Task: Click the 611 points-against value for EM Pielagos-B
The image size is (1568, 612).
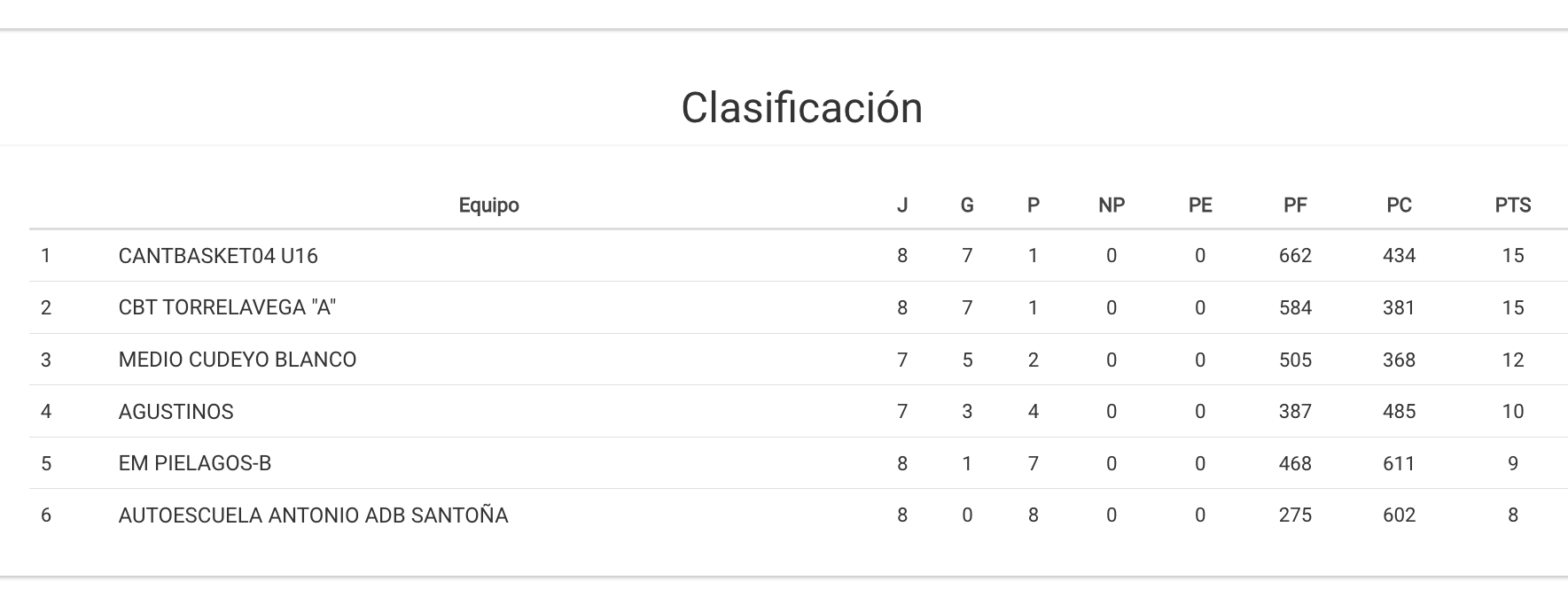Action: pos(1399,463)
